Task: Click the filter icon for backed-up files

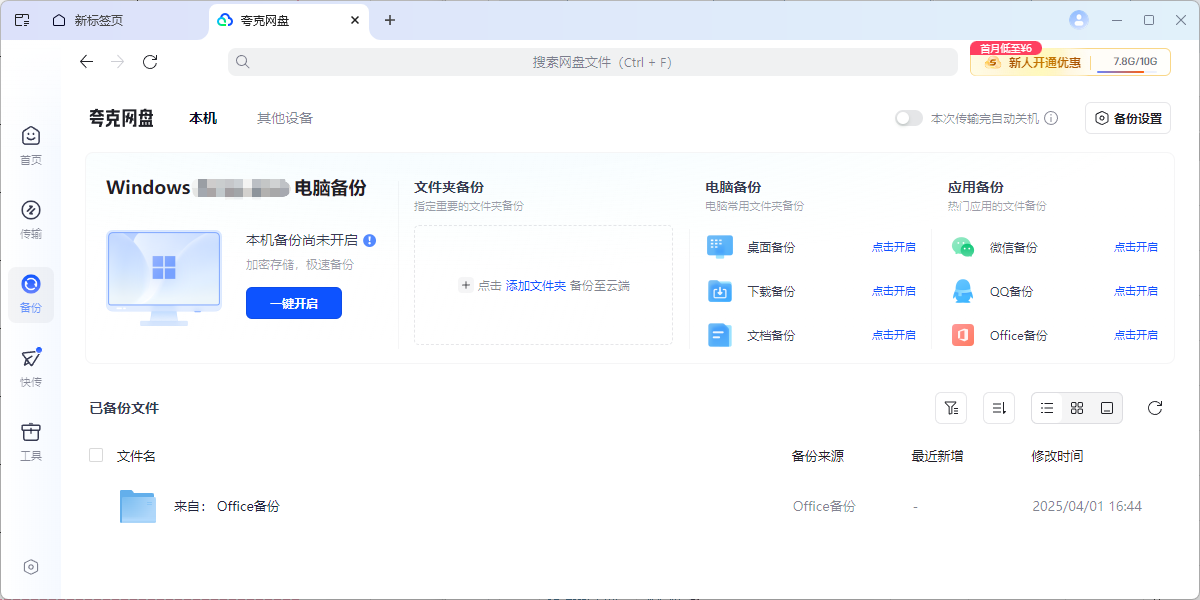Action: pyautogui.click(x=951, y=408)
